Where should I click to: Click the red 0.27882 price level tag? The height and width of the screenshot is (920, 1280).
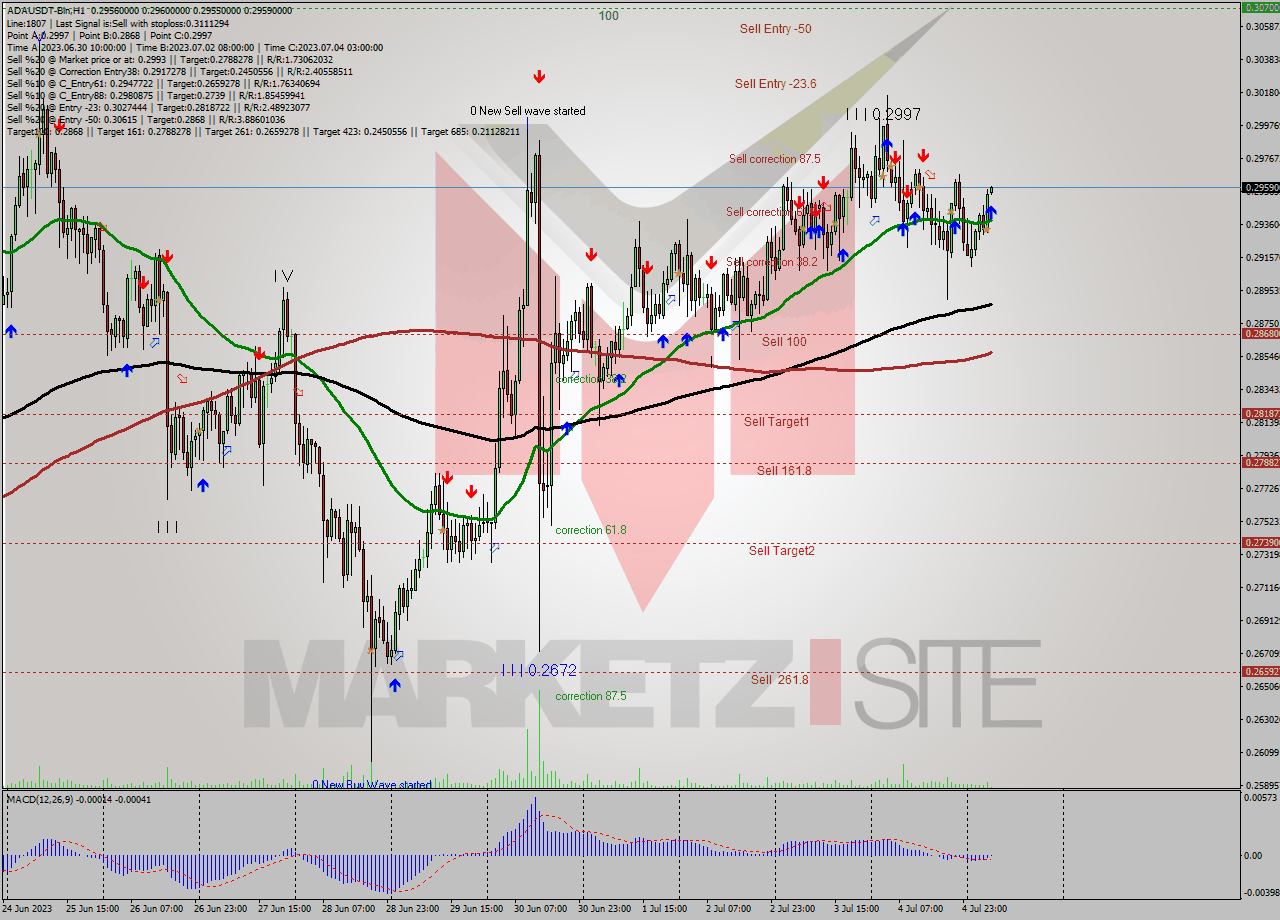[x=1260, y=462]
